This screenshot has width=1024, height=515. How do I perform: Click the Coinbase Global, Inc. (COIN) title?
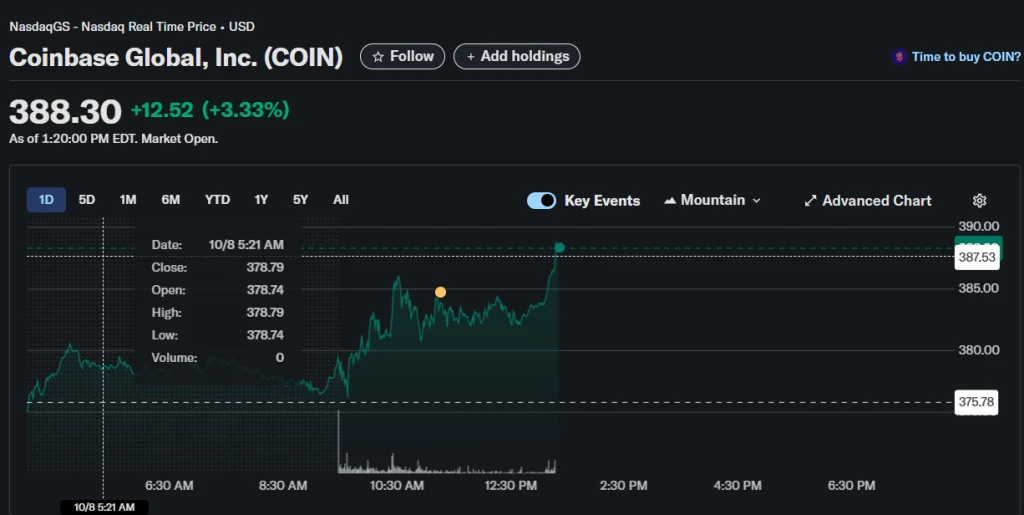(176, 57)
